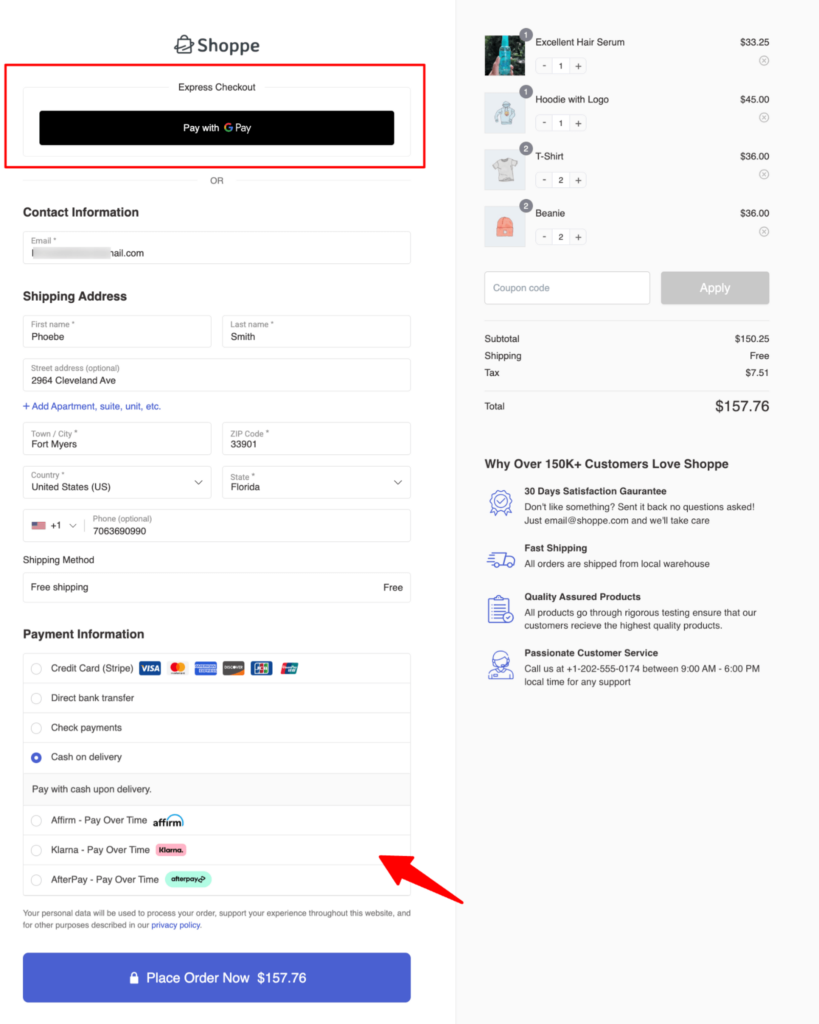
Task: Click the Apply coupon button
Action: point(714,287)
